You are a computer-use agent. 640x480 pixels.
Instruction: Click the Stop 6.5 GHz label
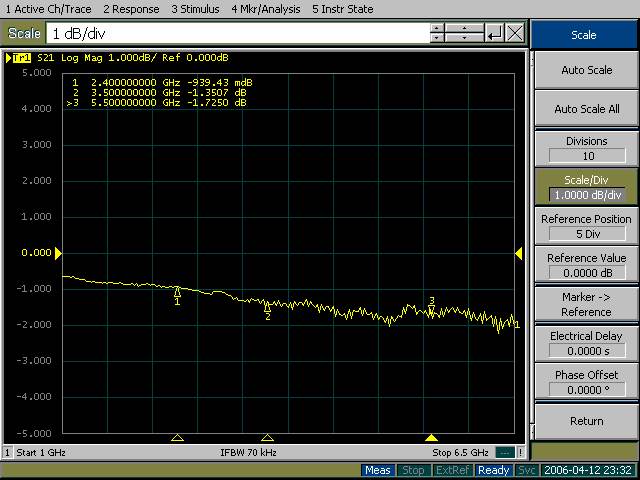[x=460, y=453]
